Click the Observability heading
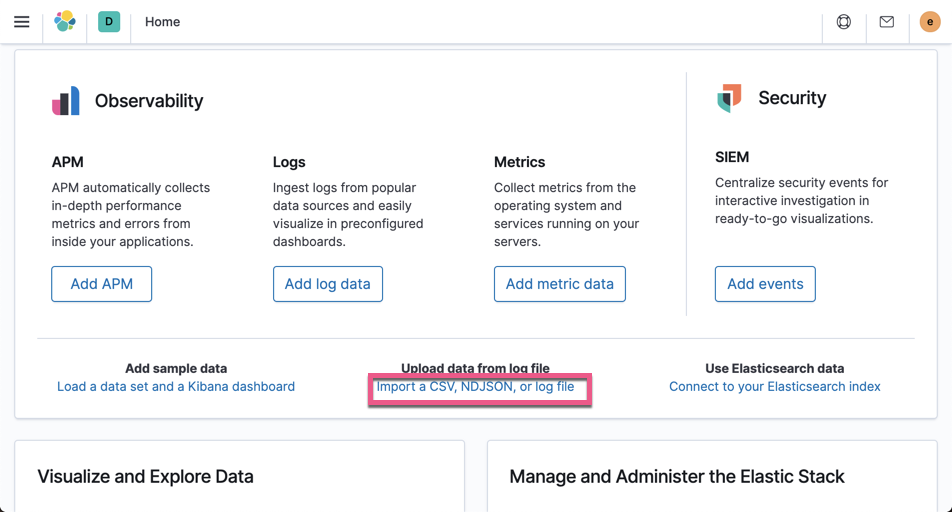952x512 pixels. click(x=149, y=101)
